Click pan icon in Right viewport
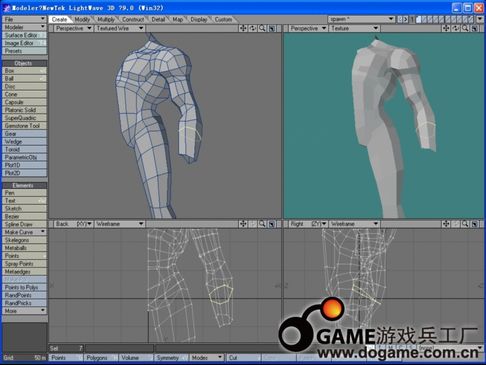 click(446, 224)
